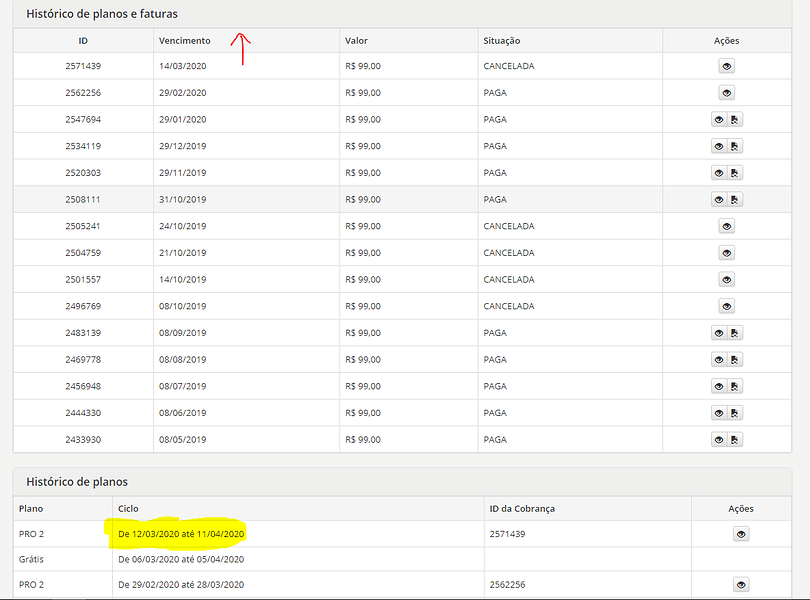View invoice 2433930 due 08/05/2019 via eye icon

tap(719, 440)
